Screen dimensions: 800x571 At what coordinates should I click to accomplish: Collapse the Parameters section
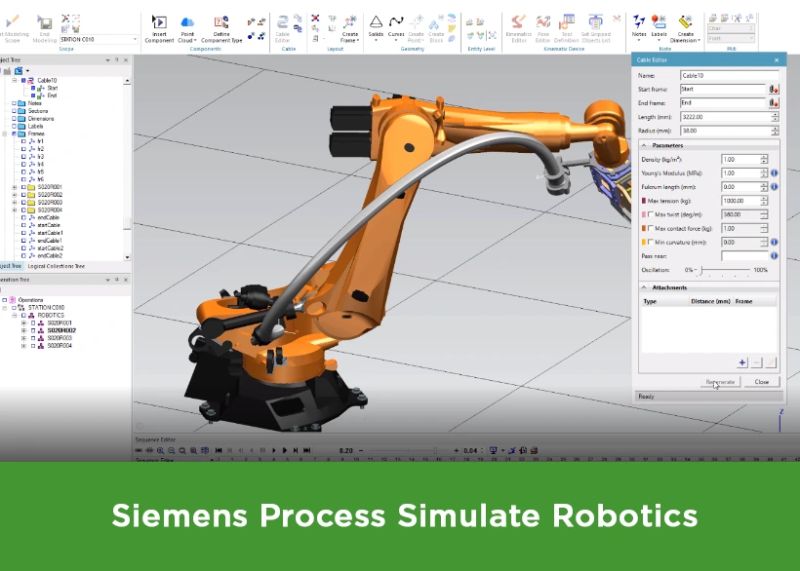click(x=644, y=145)
